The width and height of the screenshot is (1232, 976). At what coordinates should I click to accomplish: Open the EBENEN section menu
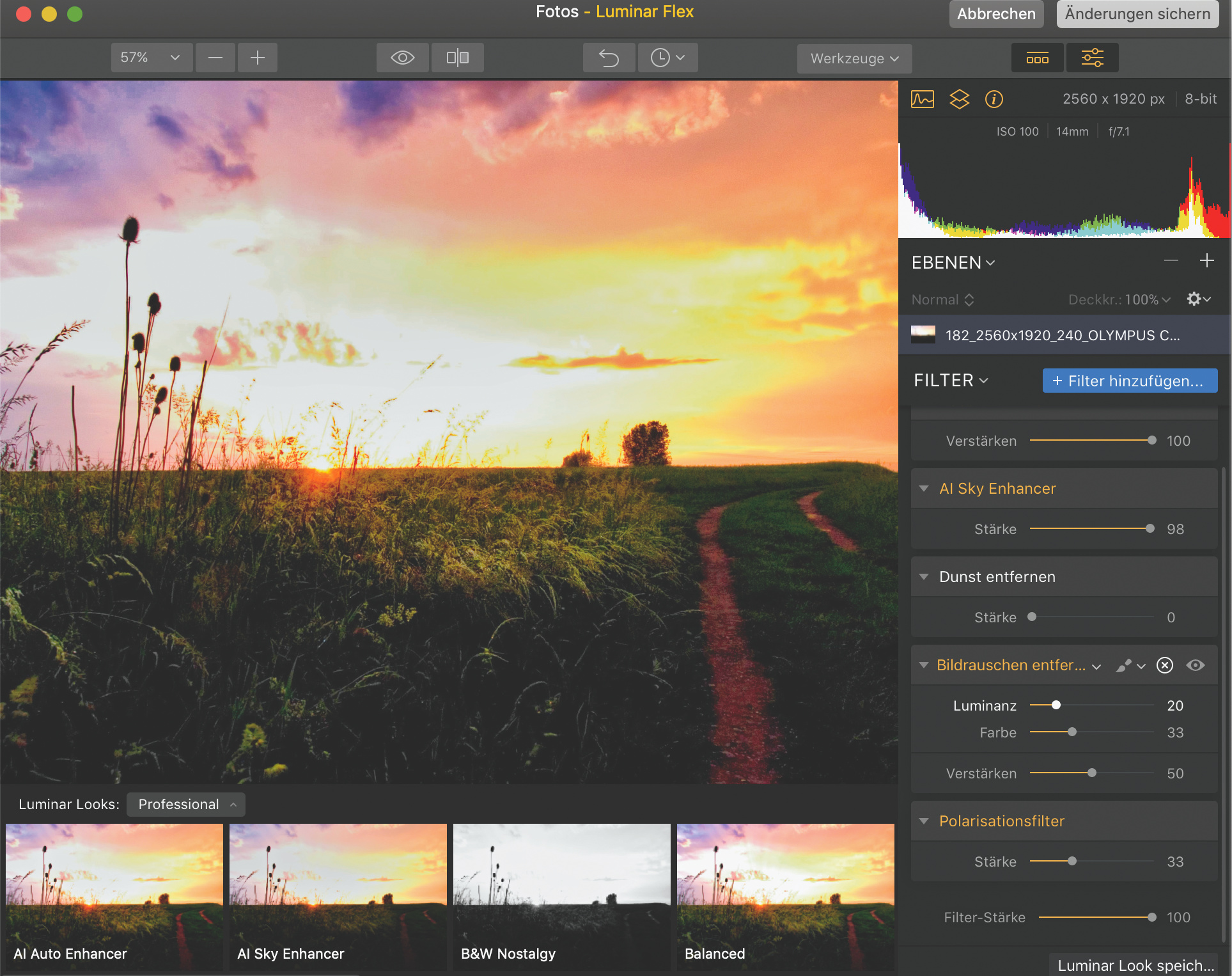953,263
